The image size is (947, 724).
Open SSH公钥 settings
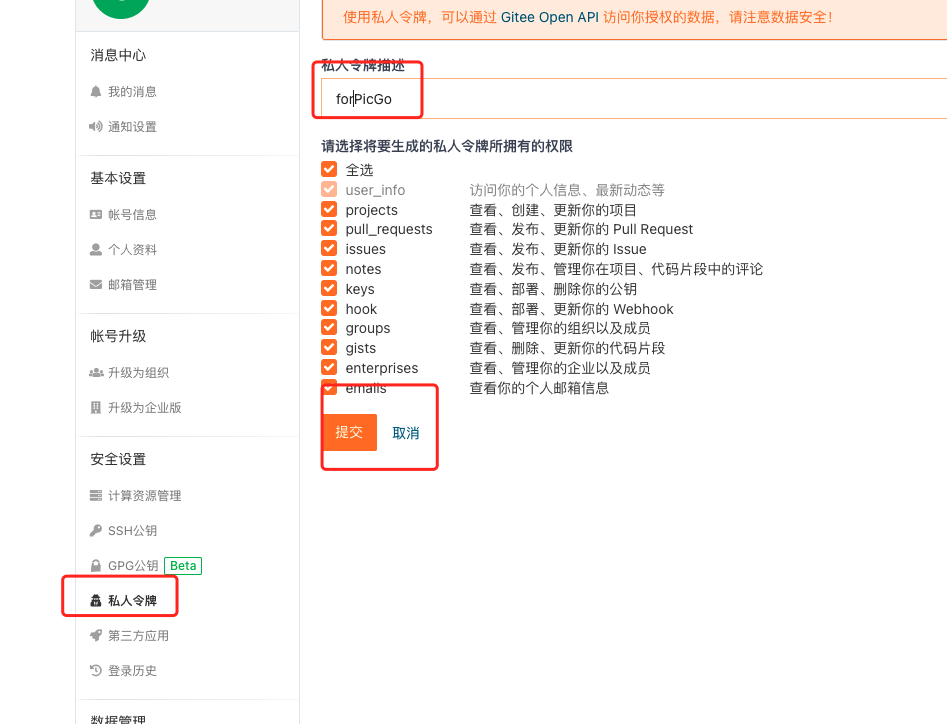tap(132, 531)
